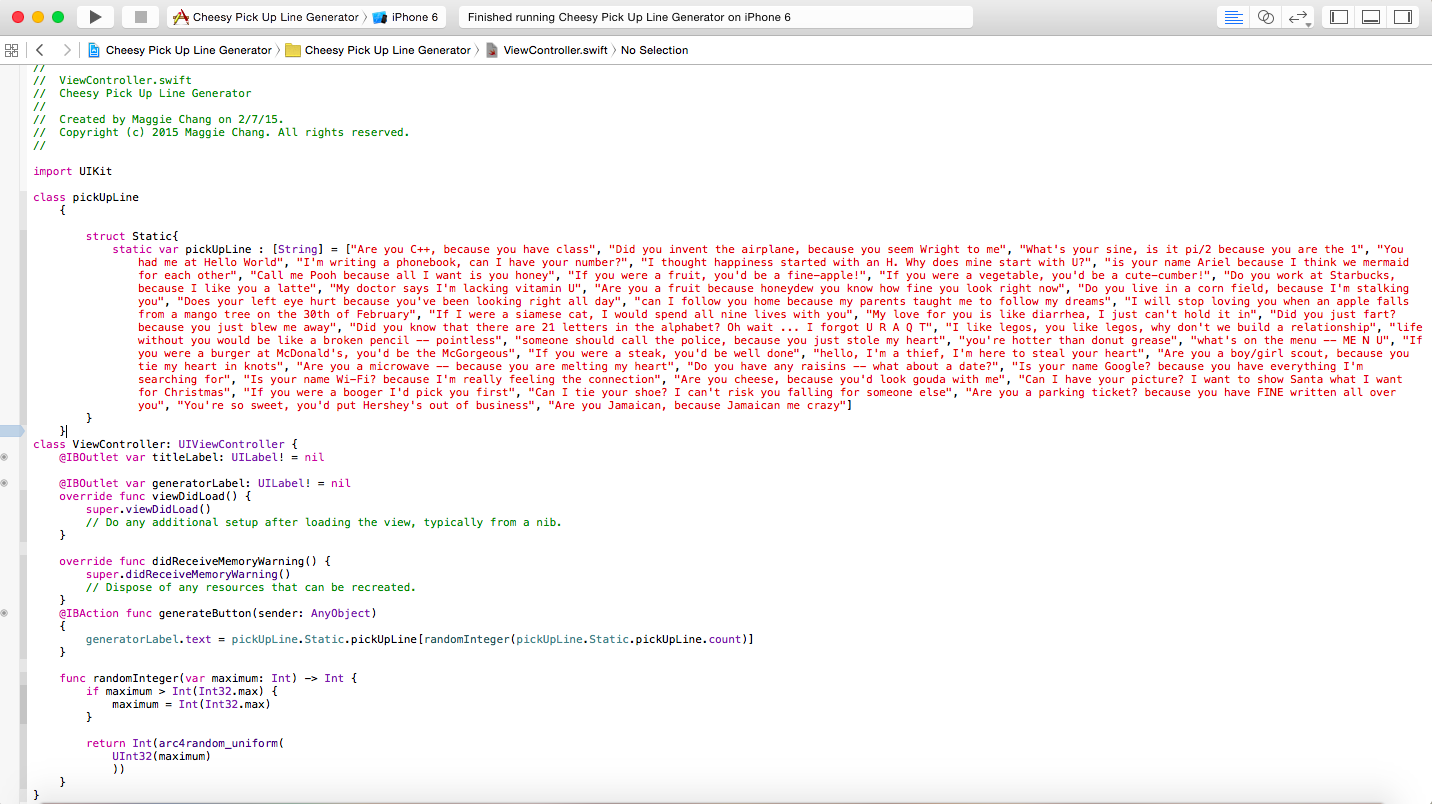
Task: Click 'generatorLabel.text' assignment
Action: [x=149, y=639]
